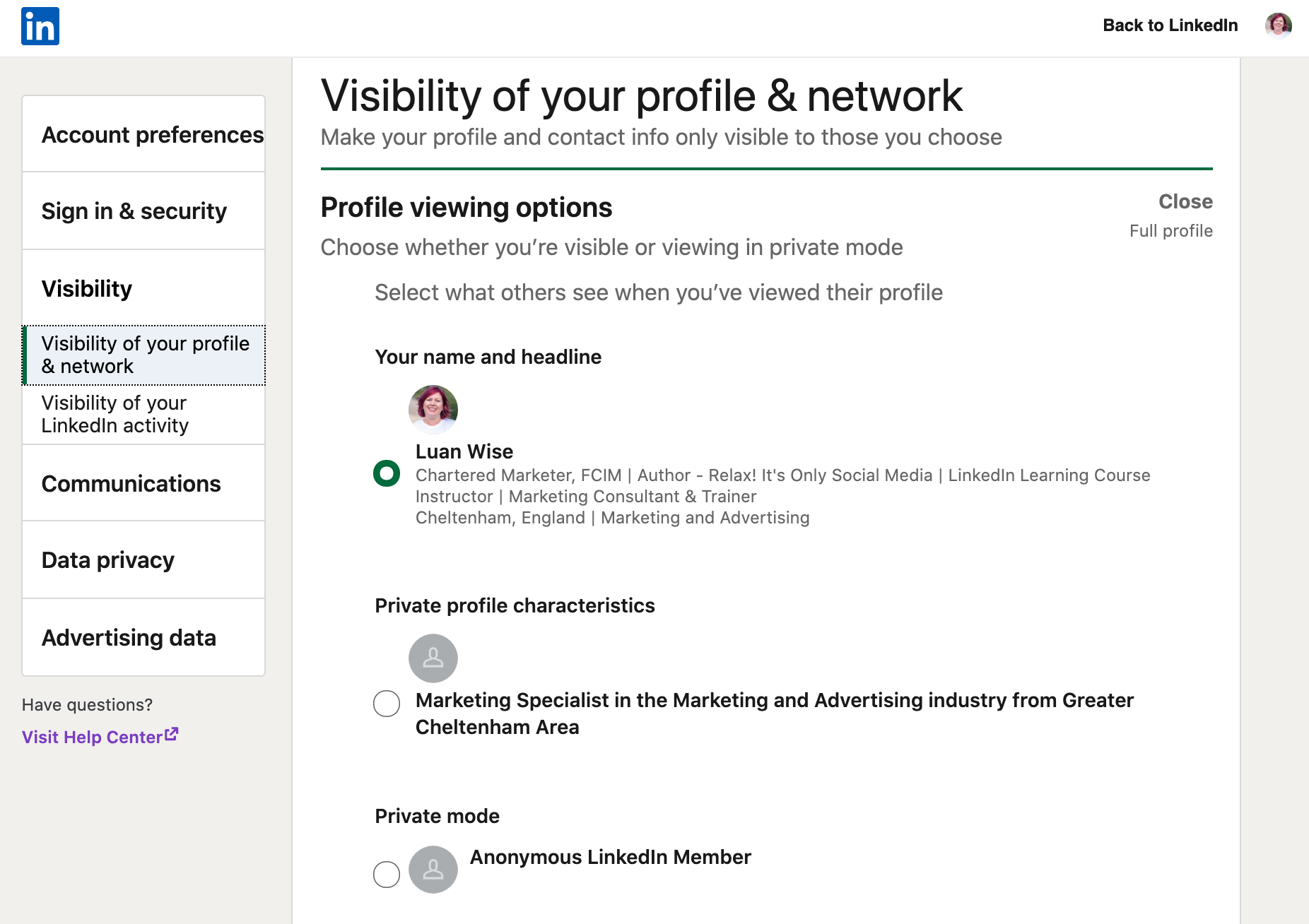1309x924 pixels.
Task: Click the 'Luan Wise' name label
Action: coord(464,451)
